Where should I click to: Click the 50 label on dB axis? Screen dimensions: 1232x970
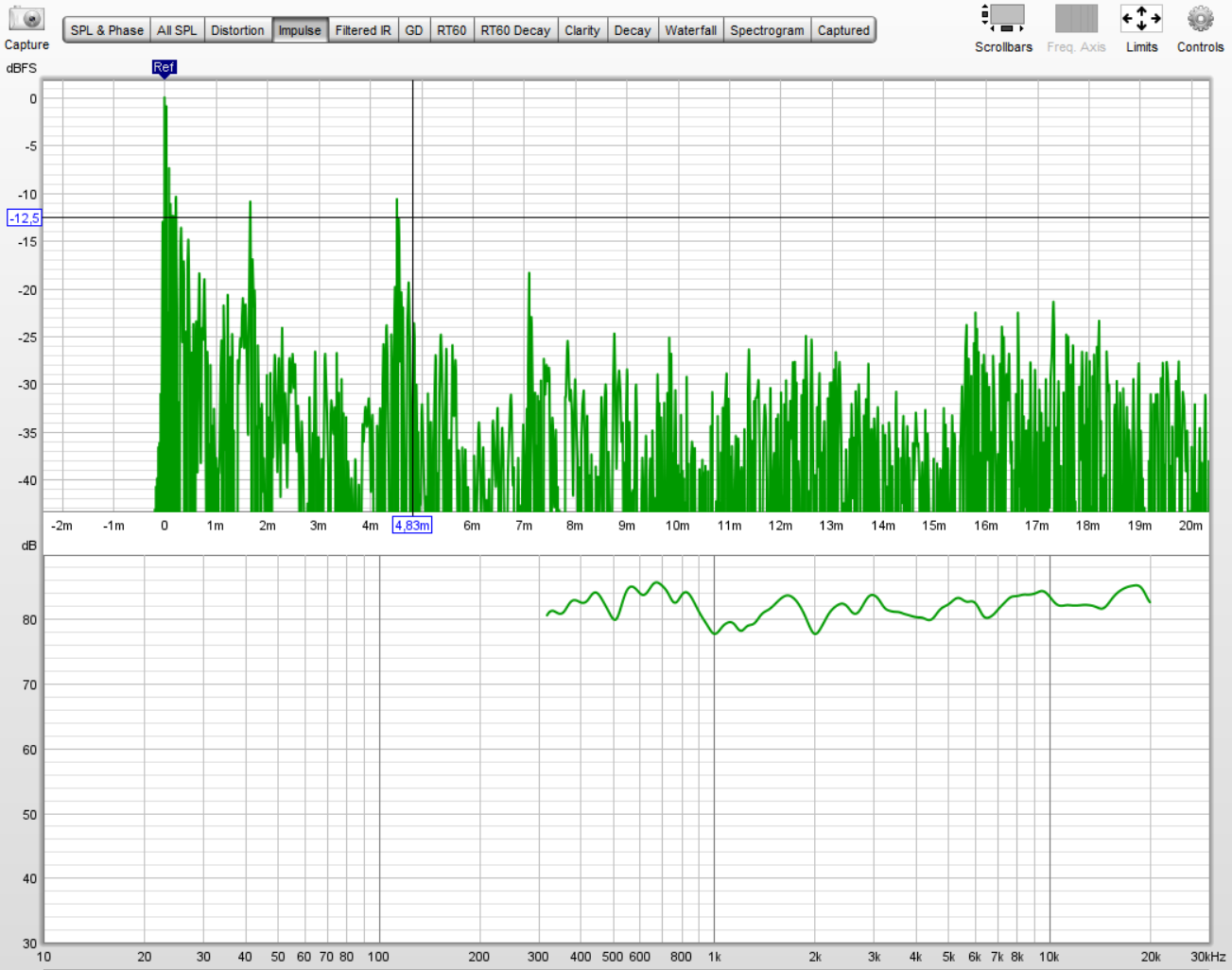pos(30,814)
